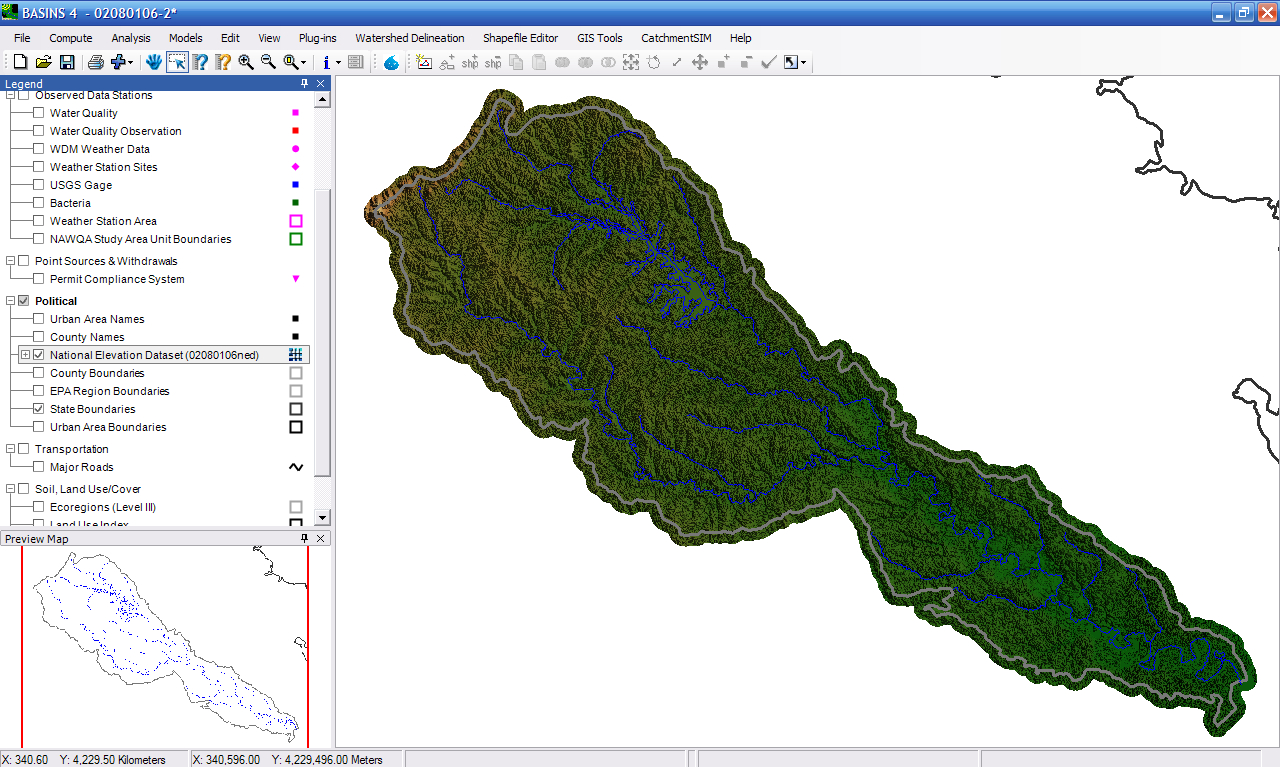Select the Zoom In magnifier tool
The height and width of the screenshot is (767, 1280).
(x=246, y=62)
